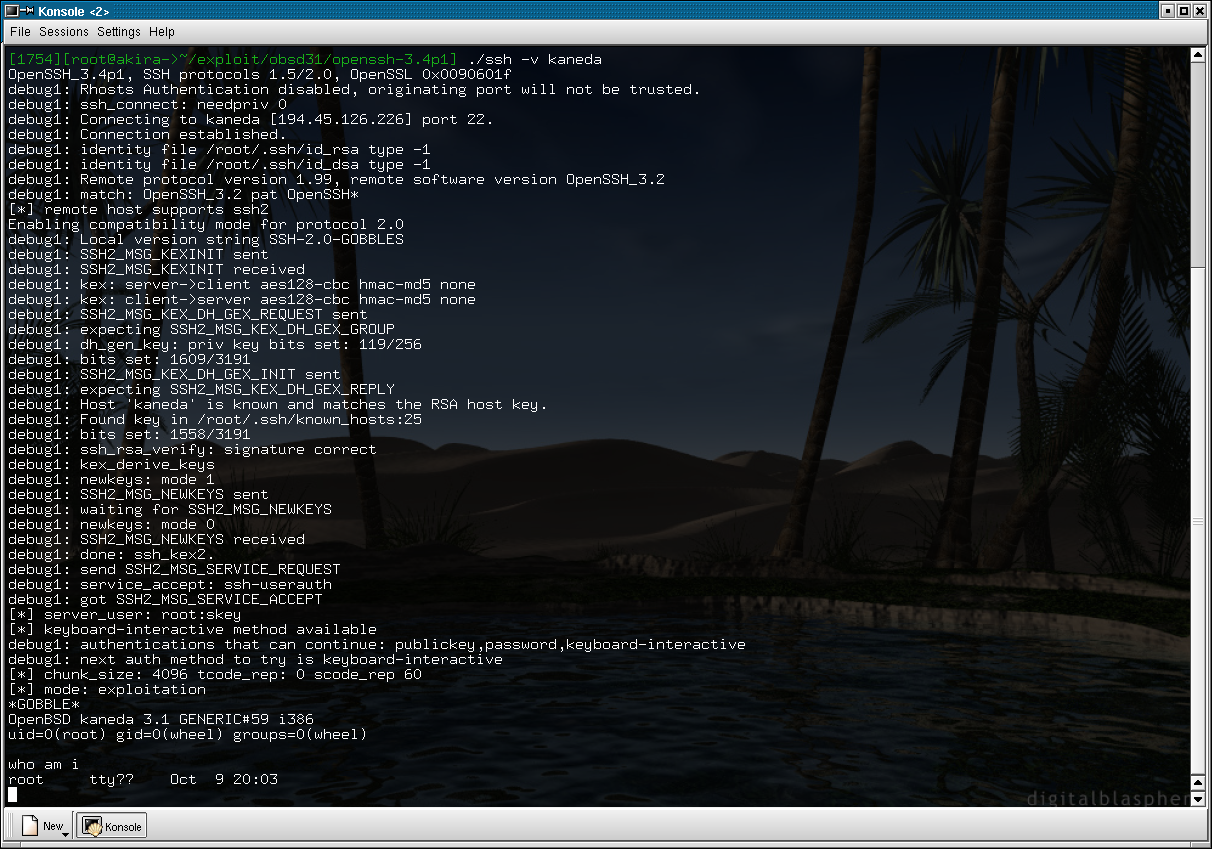Click the './ssh -v kaneda' command text
The image size is (1212, 849).
[x=534, y=59]
